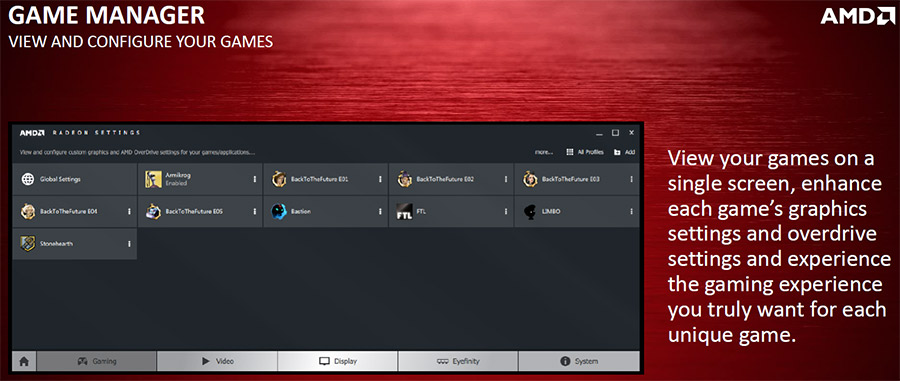Switch to the Eyefinity tab
900x381 pixels.
(458, 361)
